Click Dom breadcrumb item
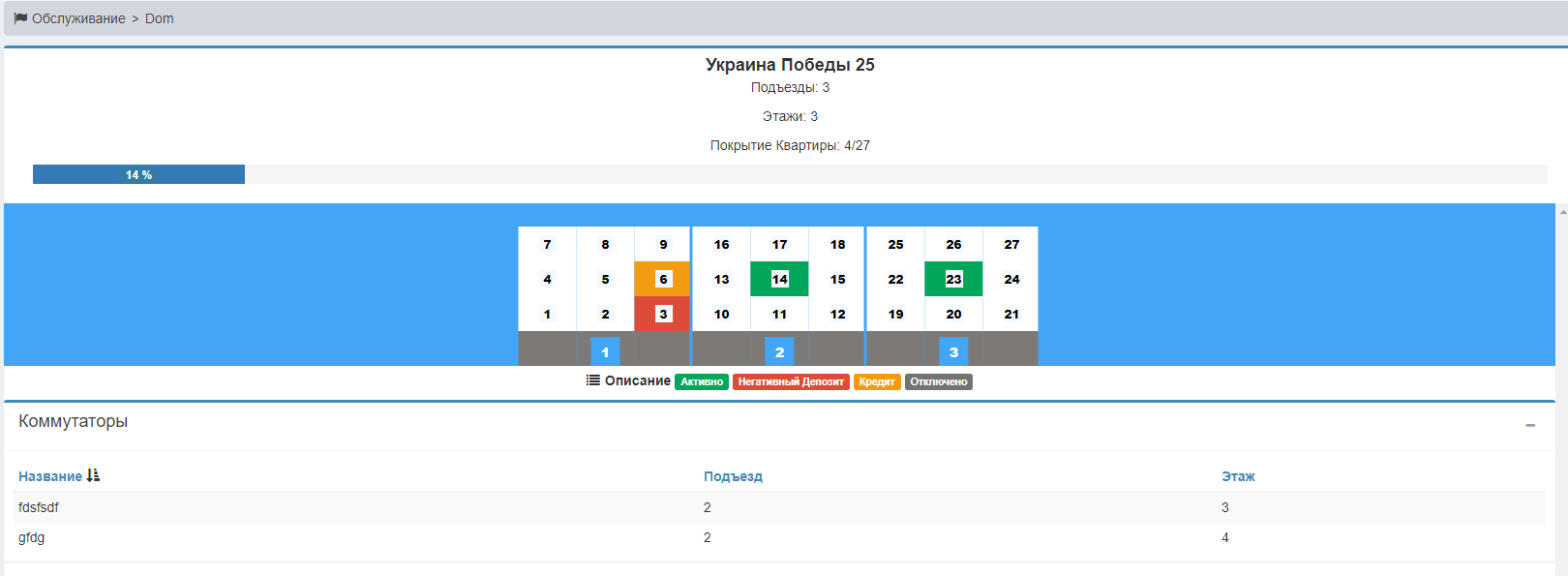The width and height of the screenshot is (1568, 576). point(160,18)
